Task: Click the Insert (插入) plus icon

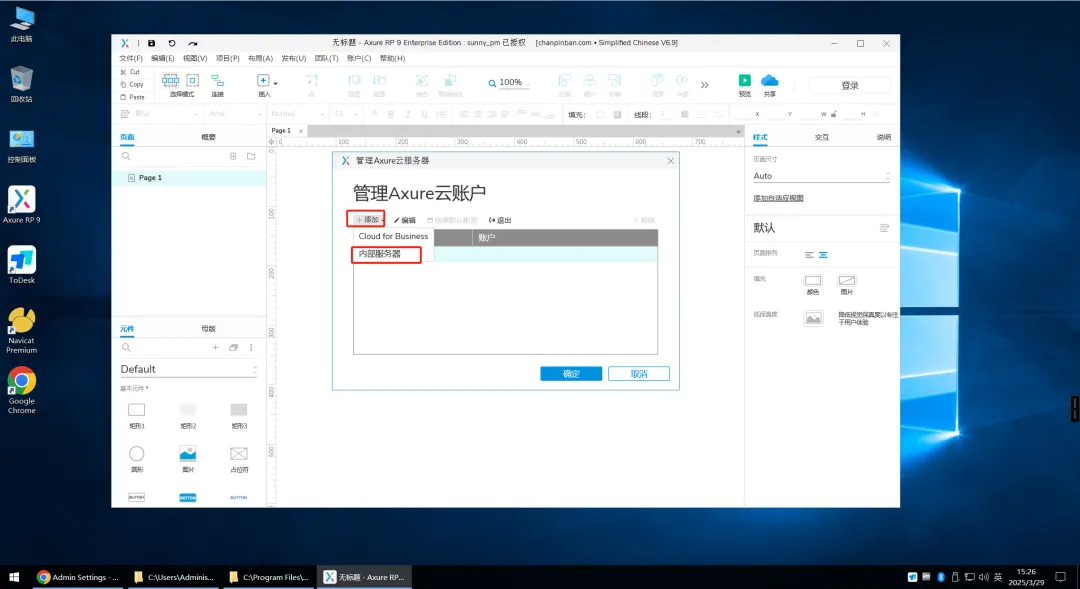Action: [x=263, y=81]
